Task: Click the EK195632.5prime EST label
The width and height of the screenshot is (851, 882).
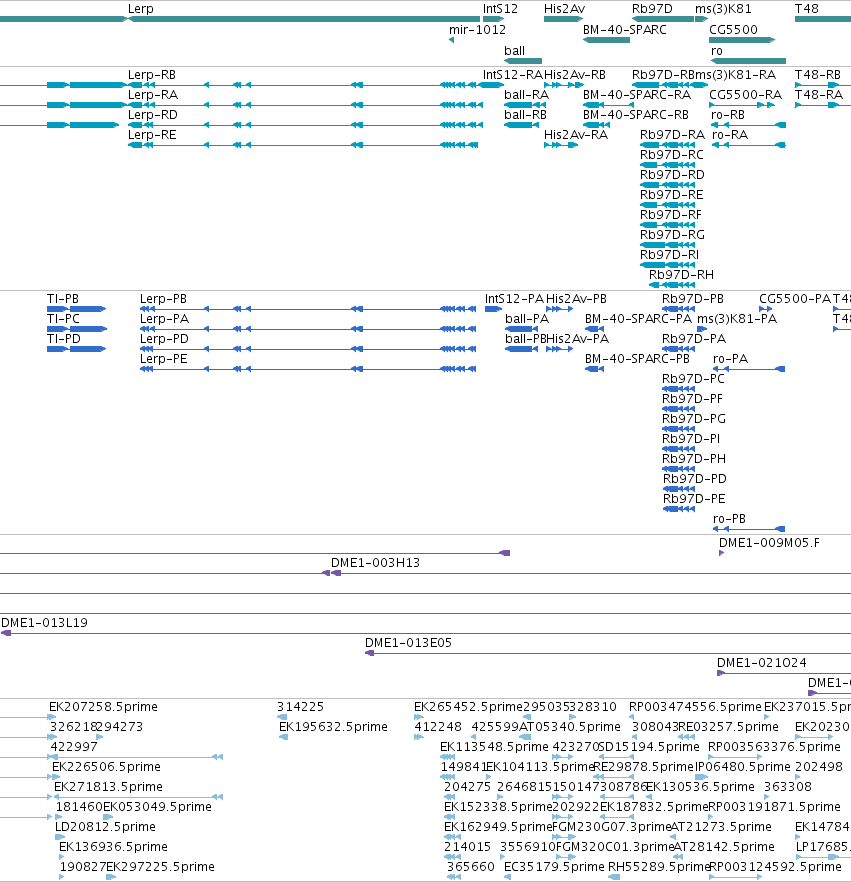Action: point(333,727)
